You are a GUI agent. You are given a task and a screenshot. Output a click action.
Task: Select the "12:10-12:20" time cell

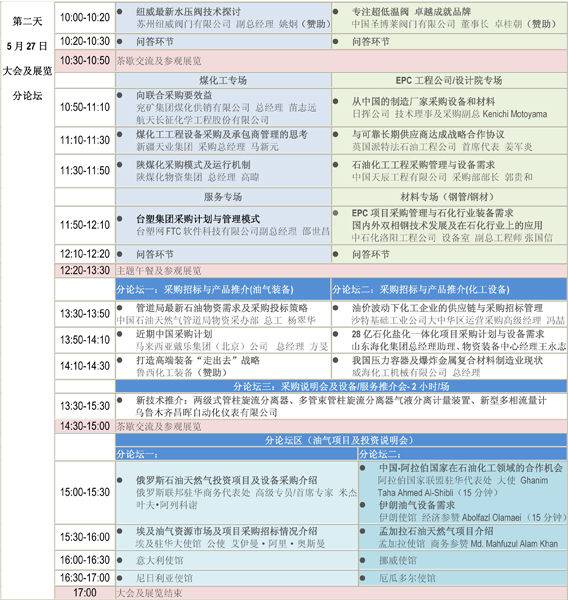[x=85, y=254]
